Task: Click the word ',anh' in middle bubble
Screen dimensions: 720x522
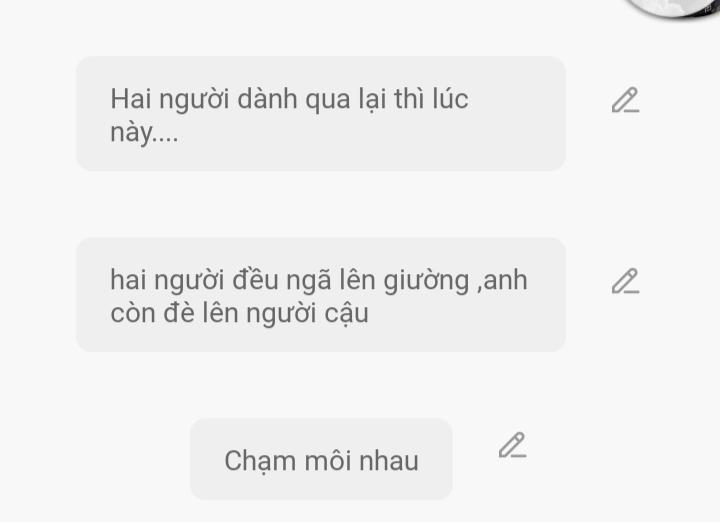Action: click(x=502, y=280)
